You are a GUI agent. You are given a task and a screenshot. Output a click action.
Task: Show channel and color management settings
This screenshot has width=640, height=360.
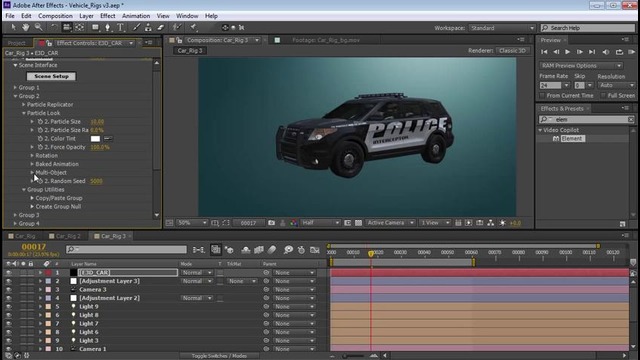tap(293, 223)
